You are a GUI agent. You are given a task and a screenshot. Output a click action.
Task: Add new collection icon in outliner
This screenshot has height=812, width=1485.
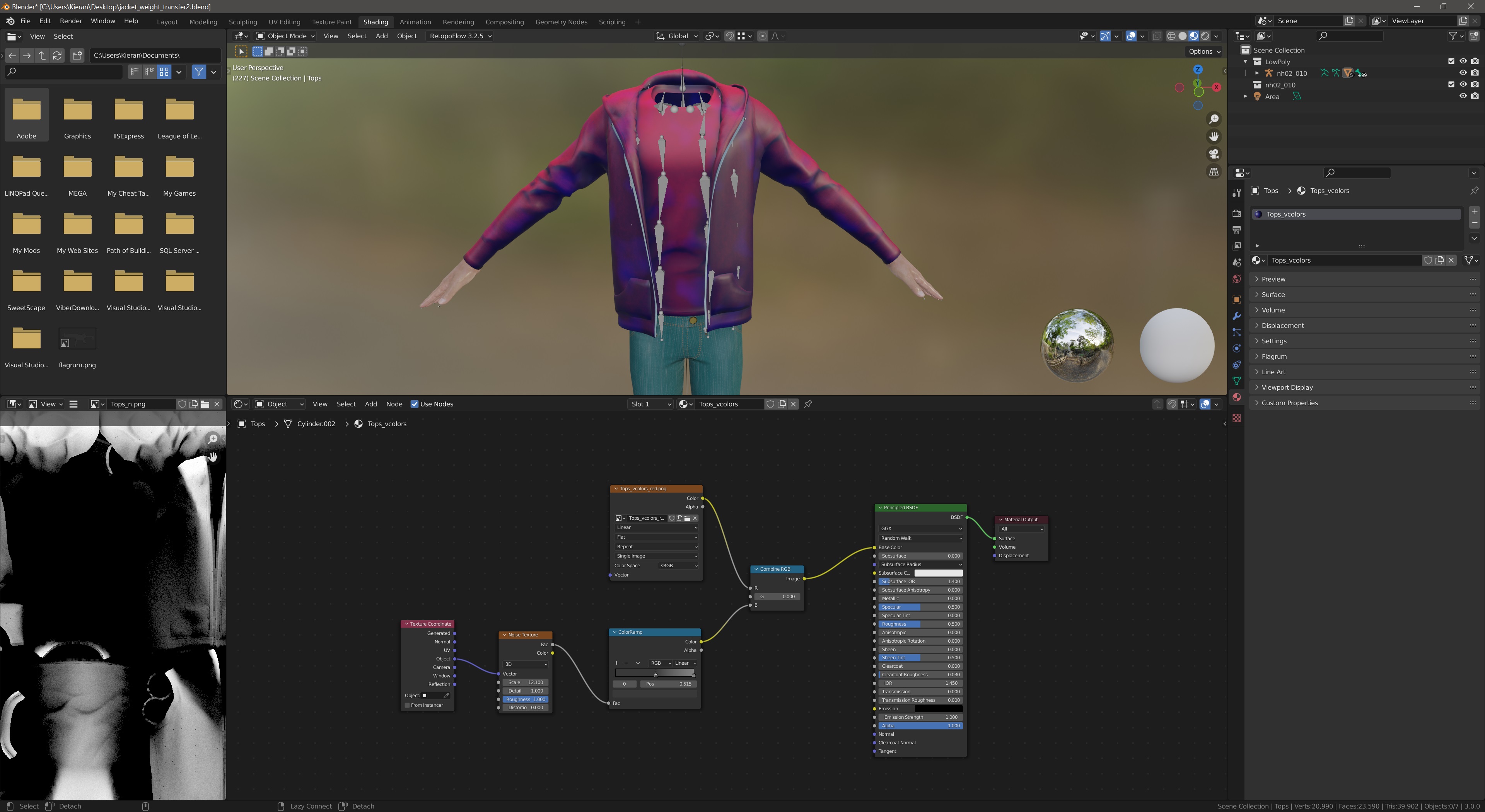tap(1474, 36)
